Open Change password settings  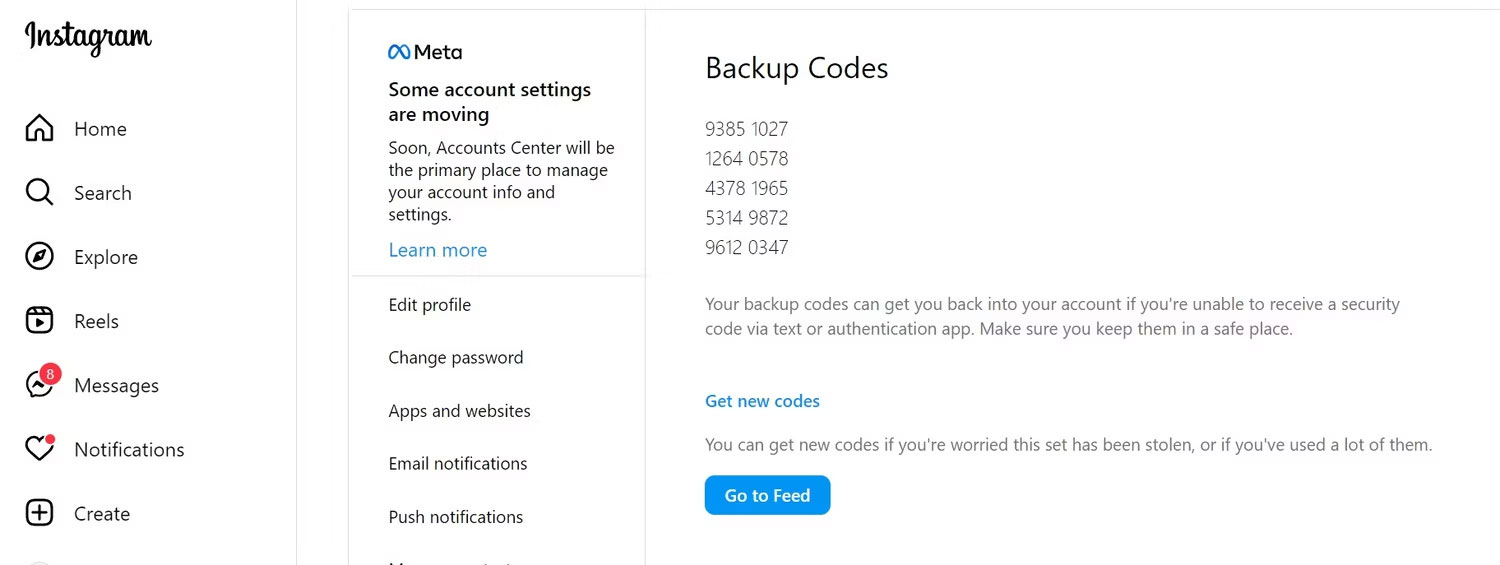click(455, 358)
